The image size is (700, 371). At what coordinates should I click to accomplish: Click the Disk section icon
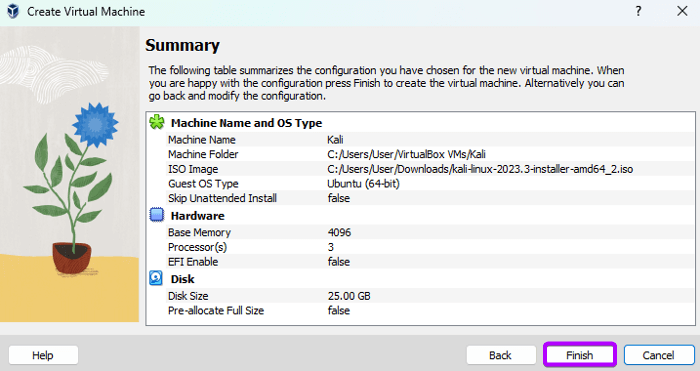156,278
